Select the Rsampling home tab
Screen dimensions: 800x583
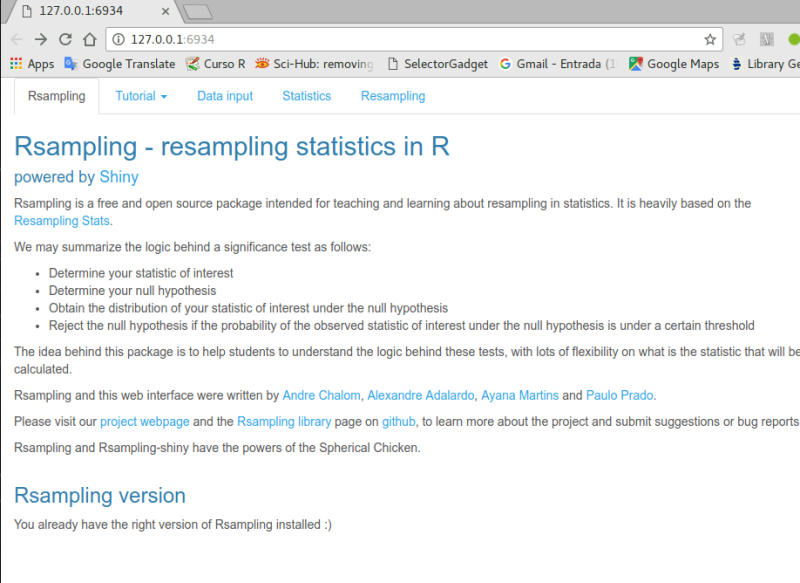pos(57,96)
